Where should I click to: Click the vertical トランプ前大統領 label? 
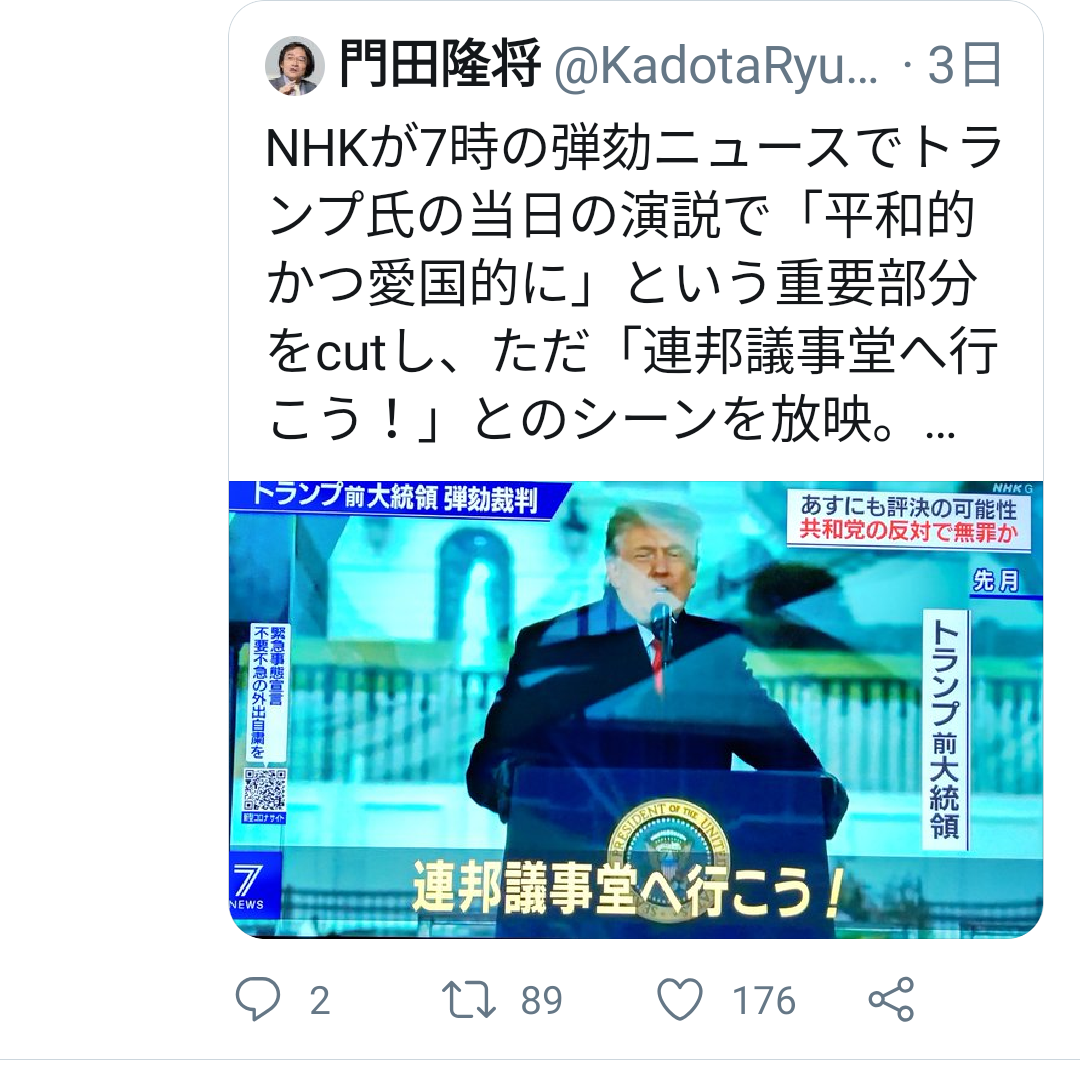(x=945, y=730)
